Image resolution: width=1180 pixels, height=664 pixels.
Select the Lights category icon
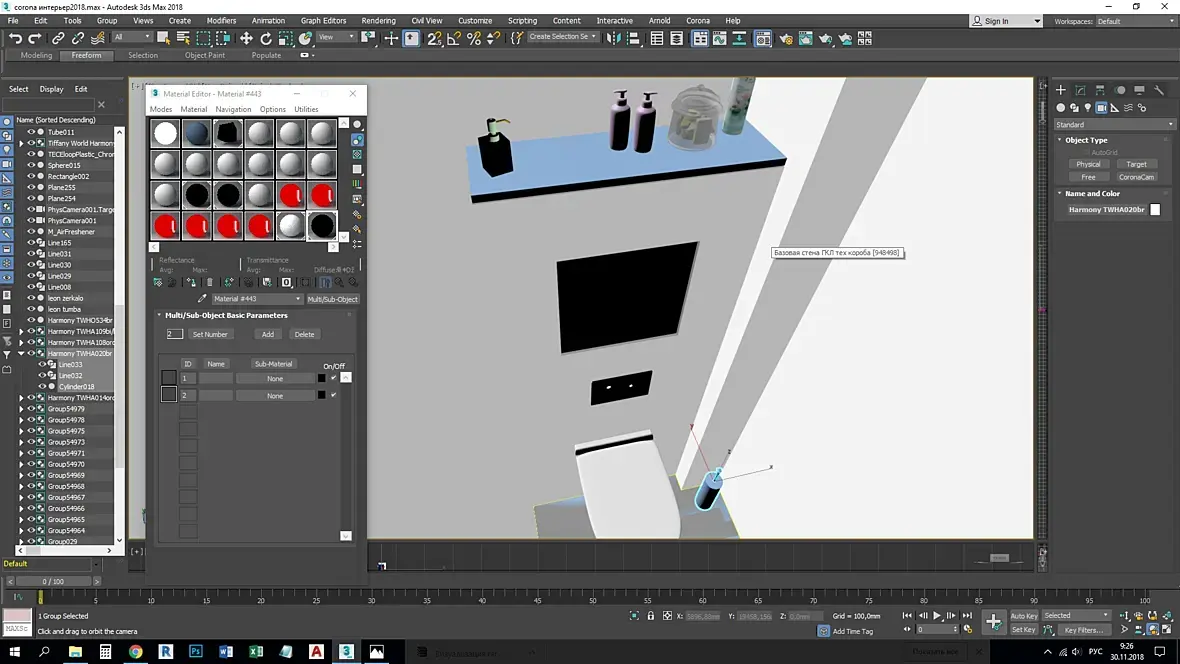click(1088, 108)
